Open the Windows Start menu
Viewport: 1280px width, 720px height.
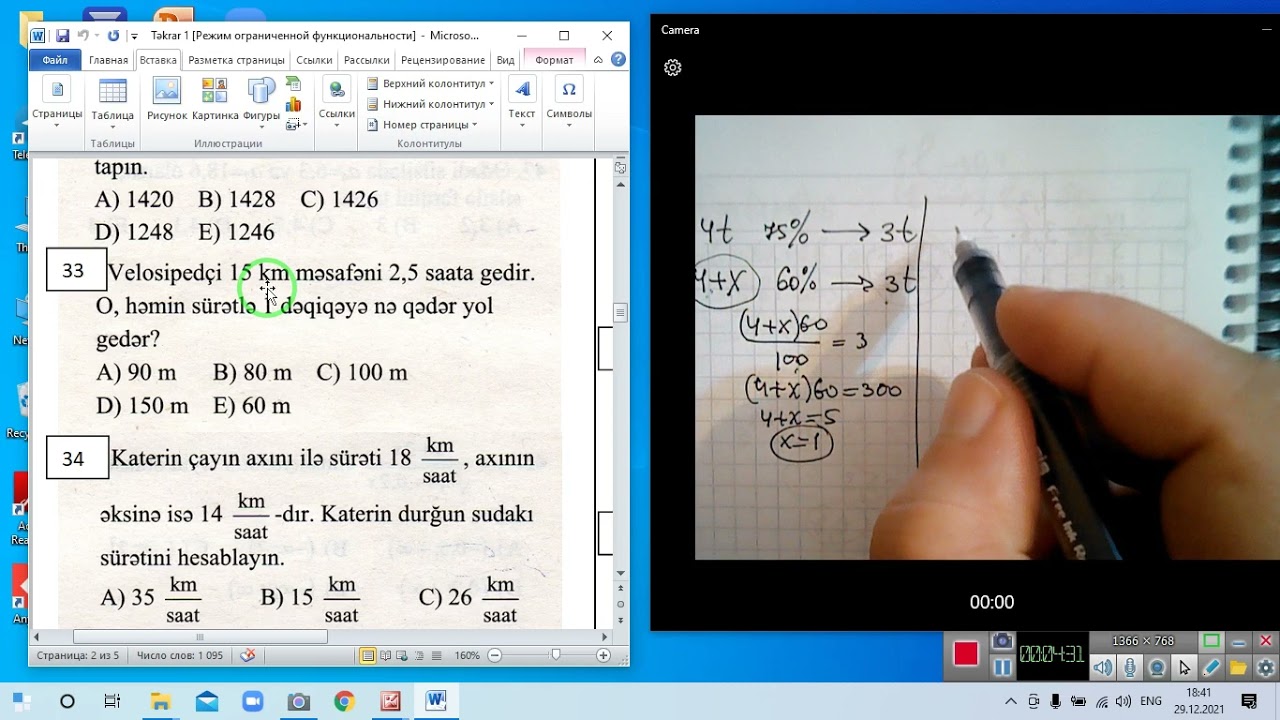point(21,701)
